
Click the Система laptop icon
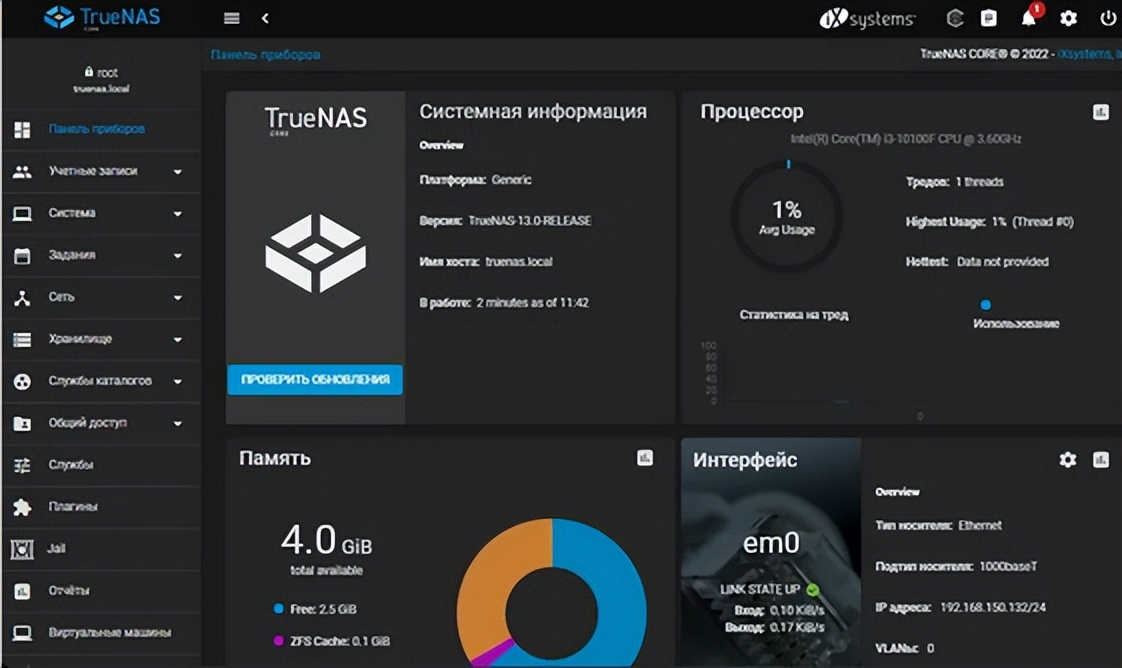click(22, 213)
